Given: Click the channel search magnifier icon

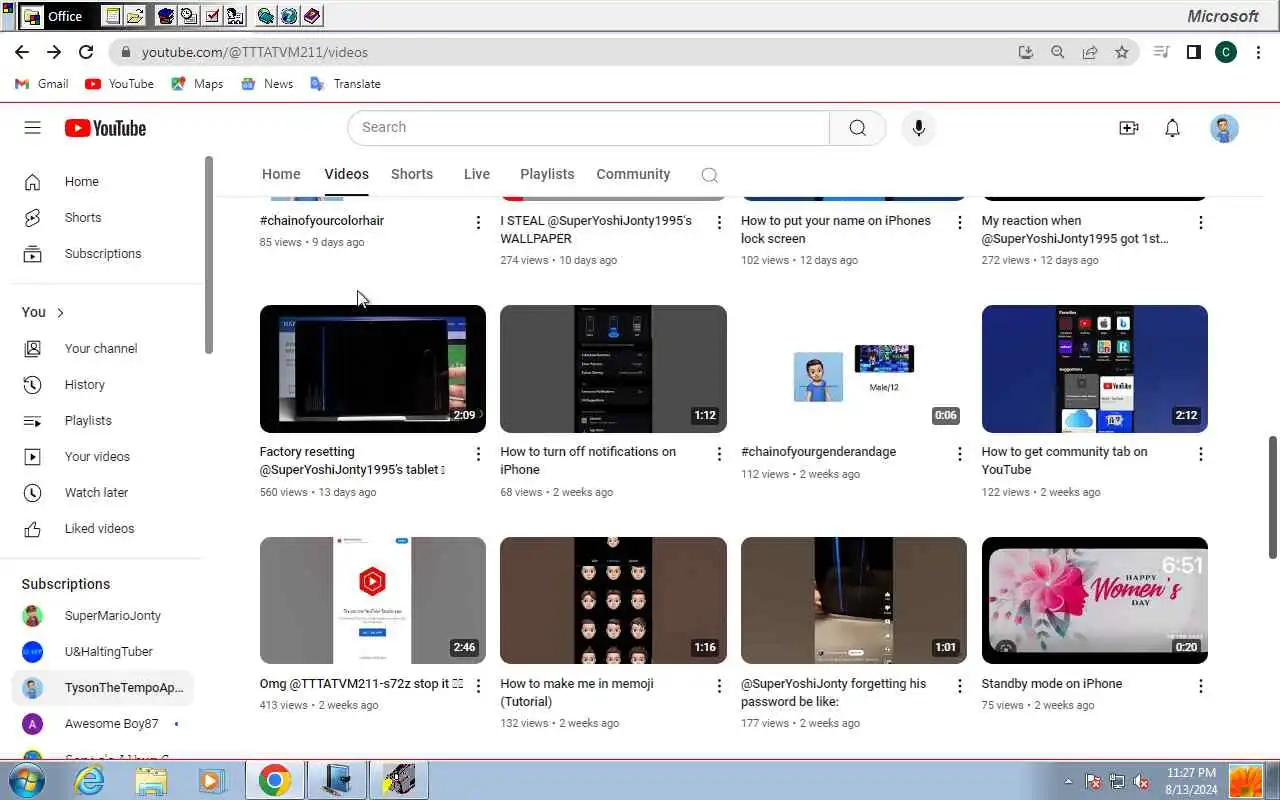Looking at the screenshot, I should coord(710,175).
